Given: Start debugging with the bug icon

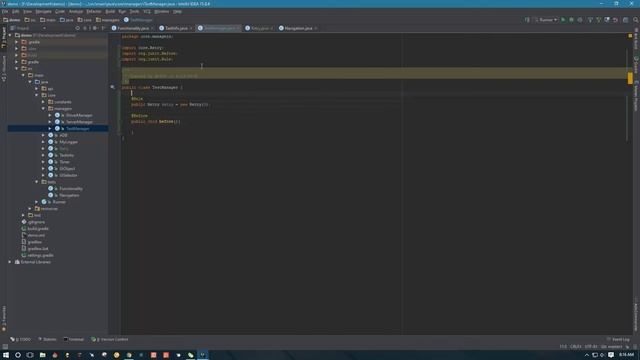Looking at the screenshot, I should pyautogui.click(x=571, y=20).
